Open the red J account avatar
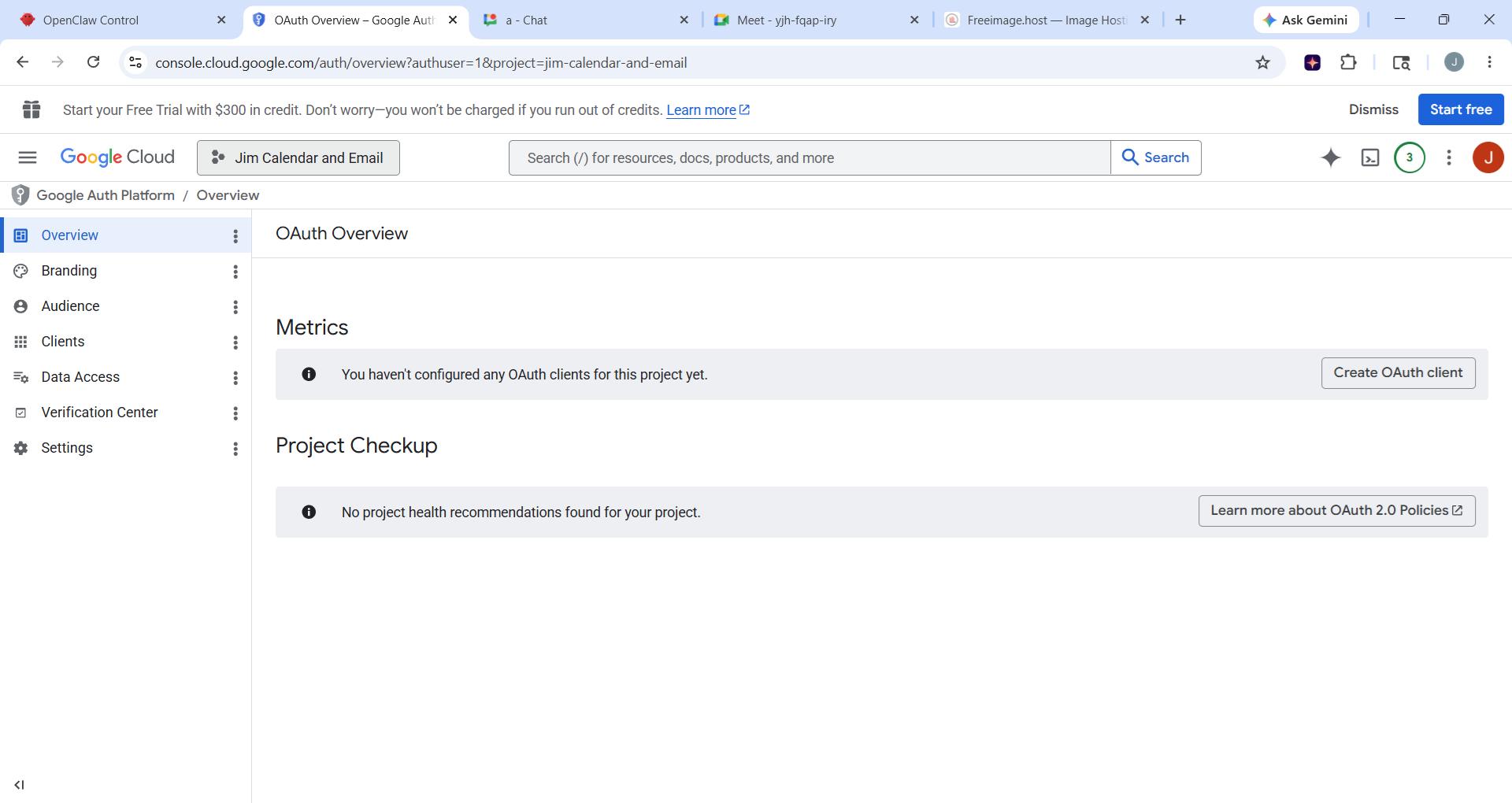The width and height of the screenshot is (1512, 803). 1488,157
